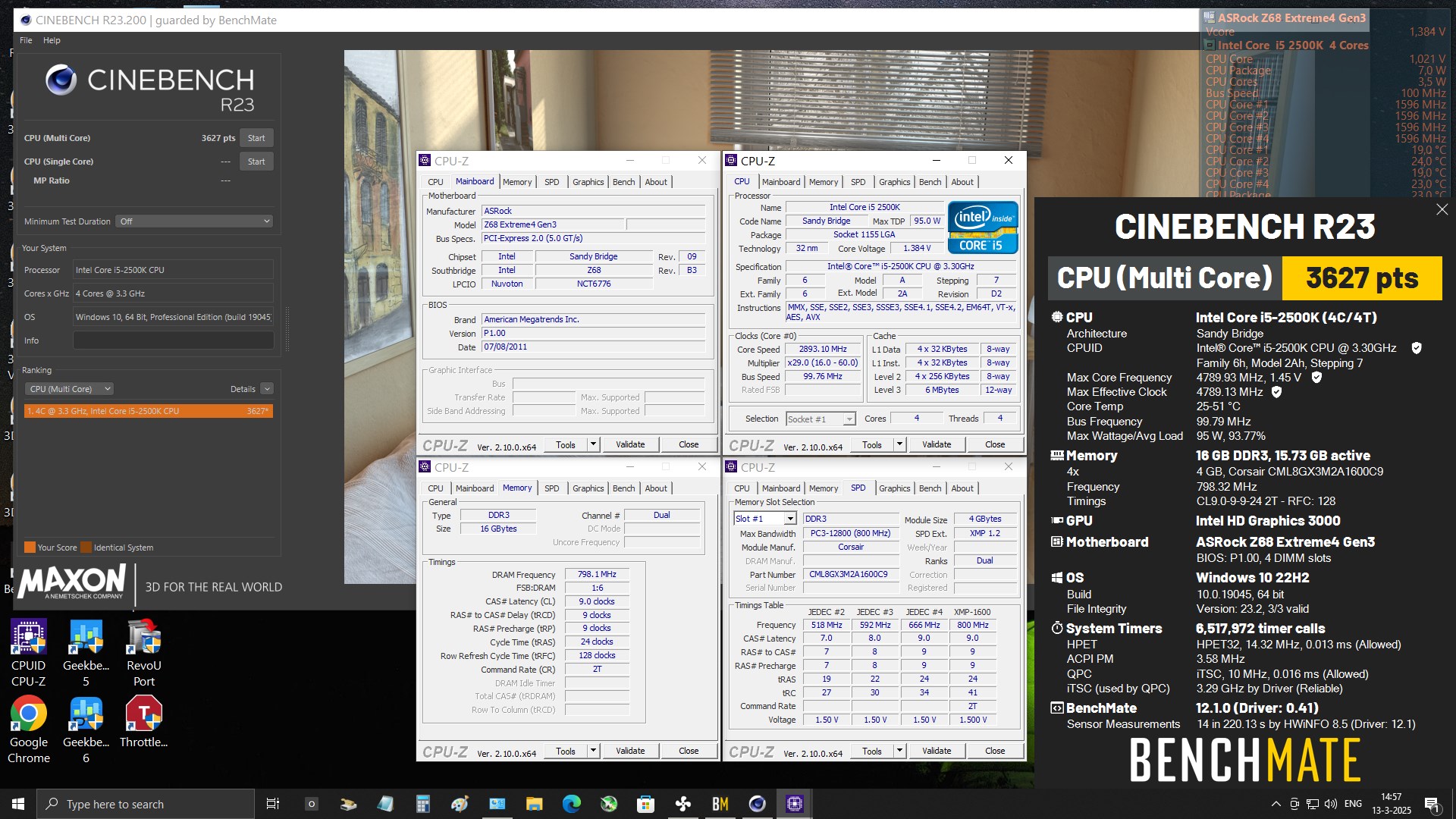Click the Intel inside Core i5 logo
The height and width of the screenshot is (819, 1456).
(983, 227)
